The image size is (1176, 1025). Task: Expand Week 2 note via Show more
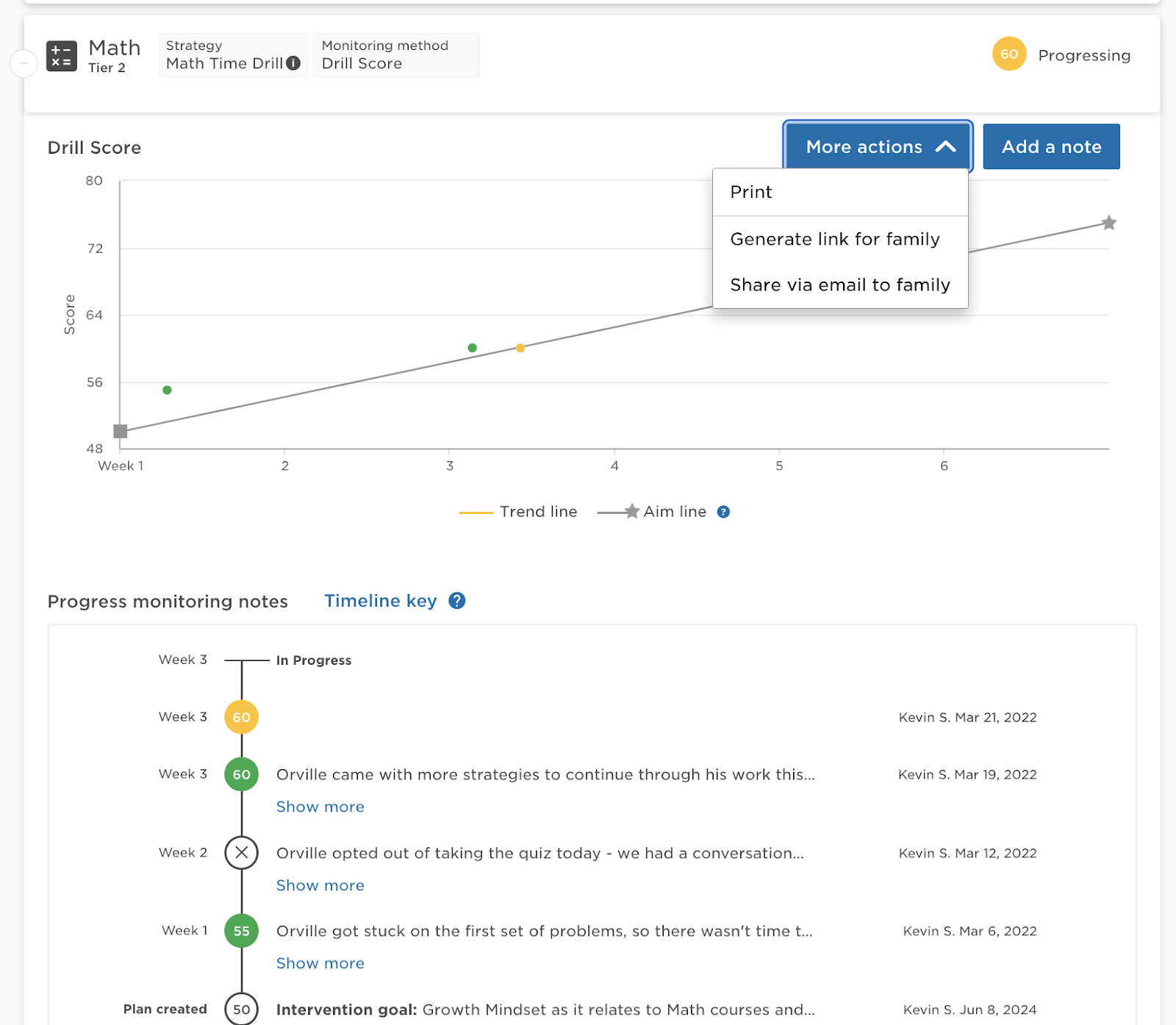[320, 885]
